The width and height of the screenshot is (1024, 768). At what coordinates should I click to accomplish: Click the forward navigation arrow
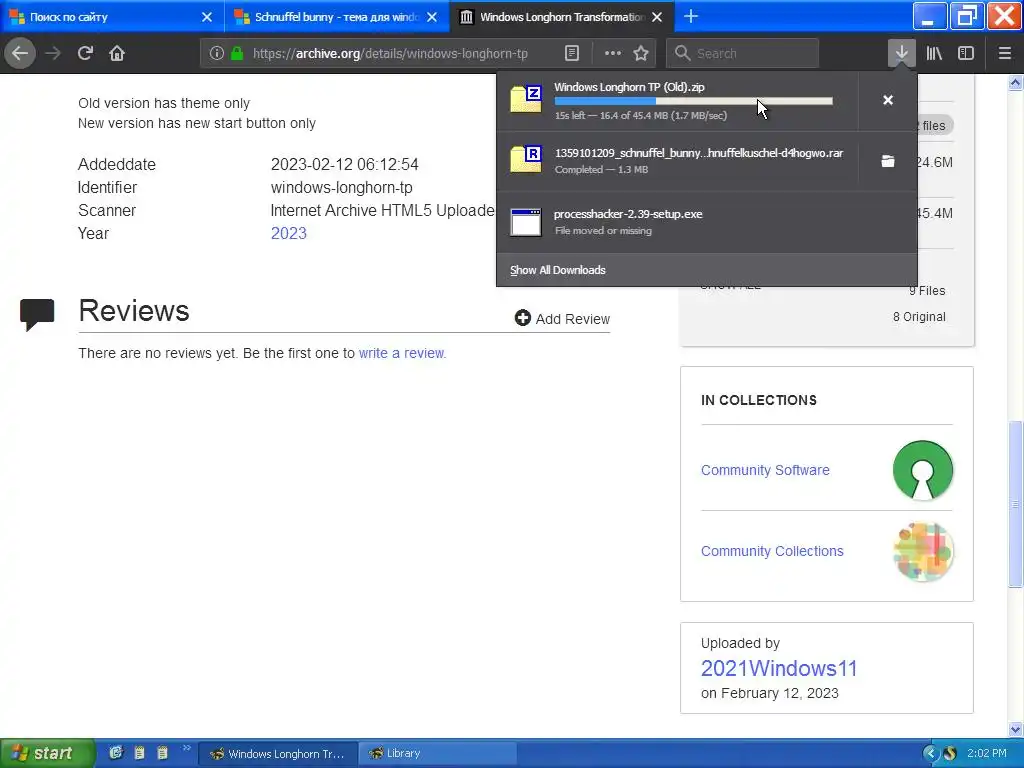(53, 53)
